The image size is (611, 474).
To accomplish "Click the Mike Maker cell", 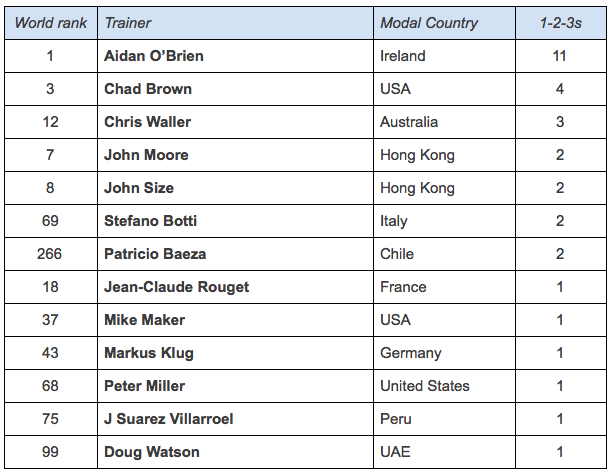I will 145,320.
